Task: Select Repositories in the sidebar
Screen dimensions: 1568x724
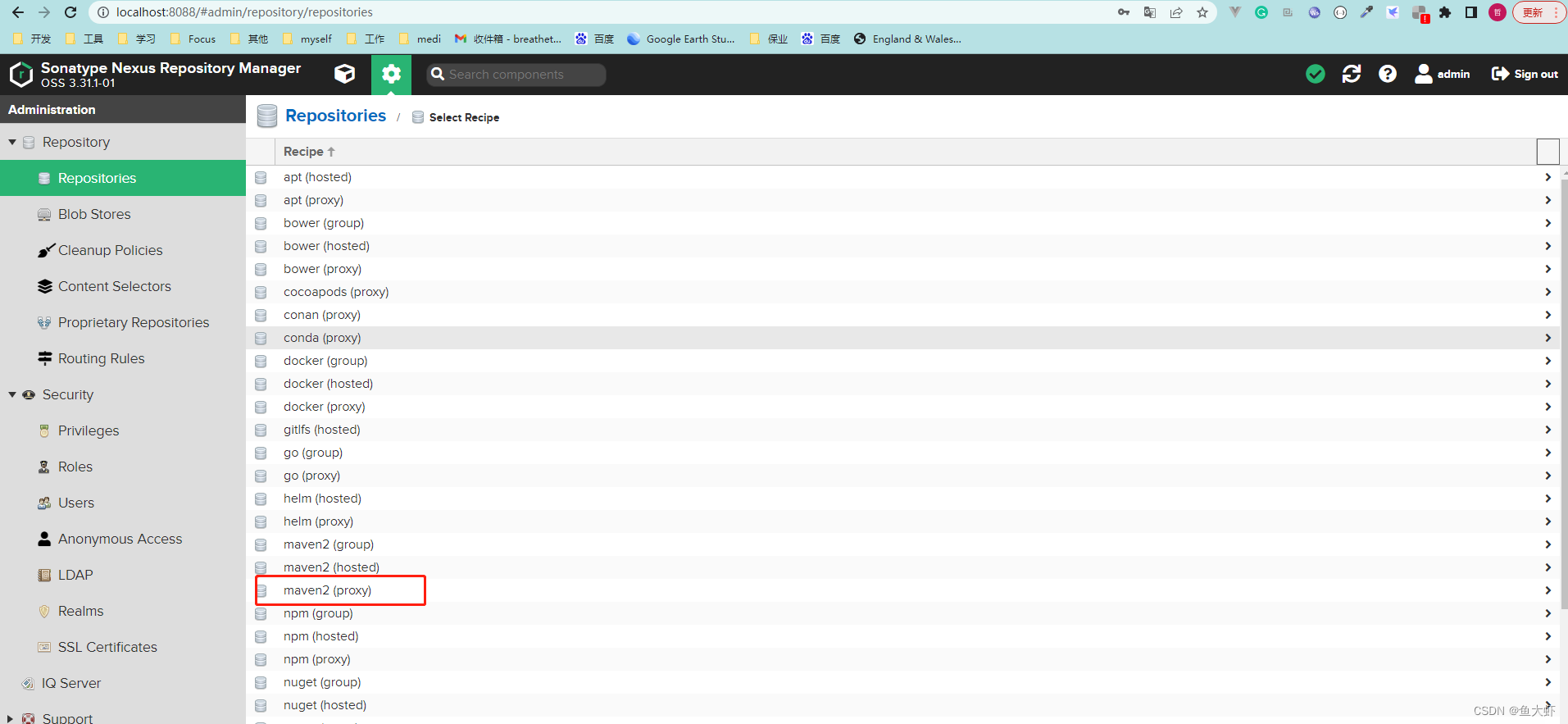Action: (x=123, y=178)
